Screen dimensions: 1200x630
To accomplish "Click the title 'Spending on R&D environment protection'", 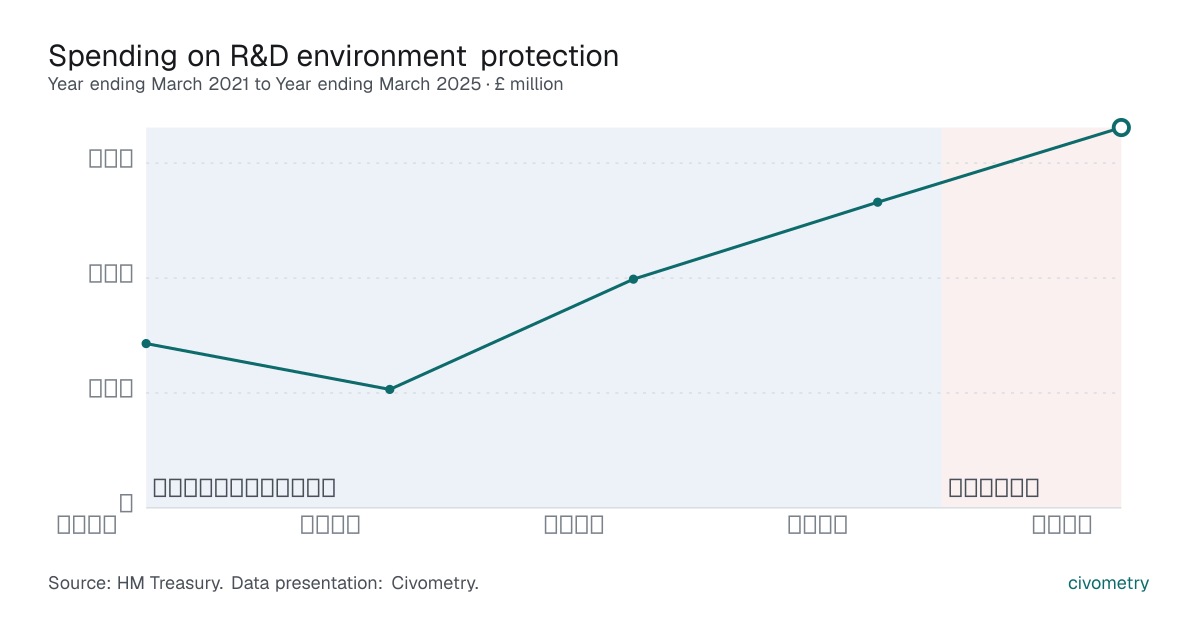I will coord(333,55).
